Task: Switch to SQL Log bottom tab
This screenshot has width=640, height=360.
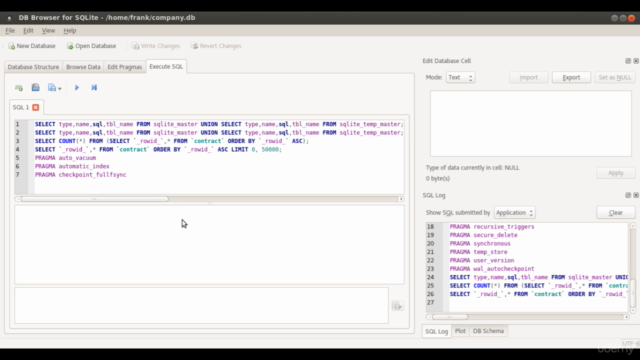Action: (x=436, y=331)
